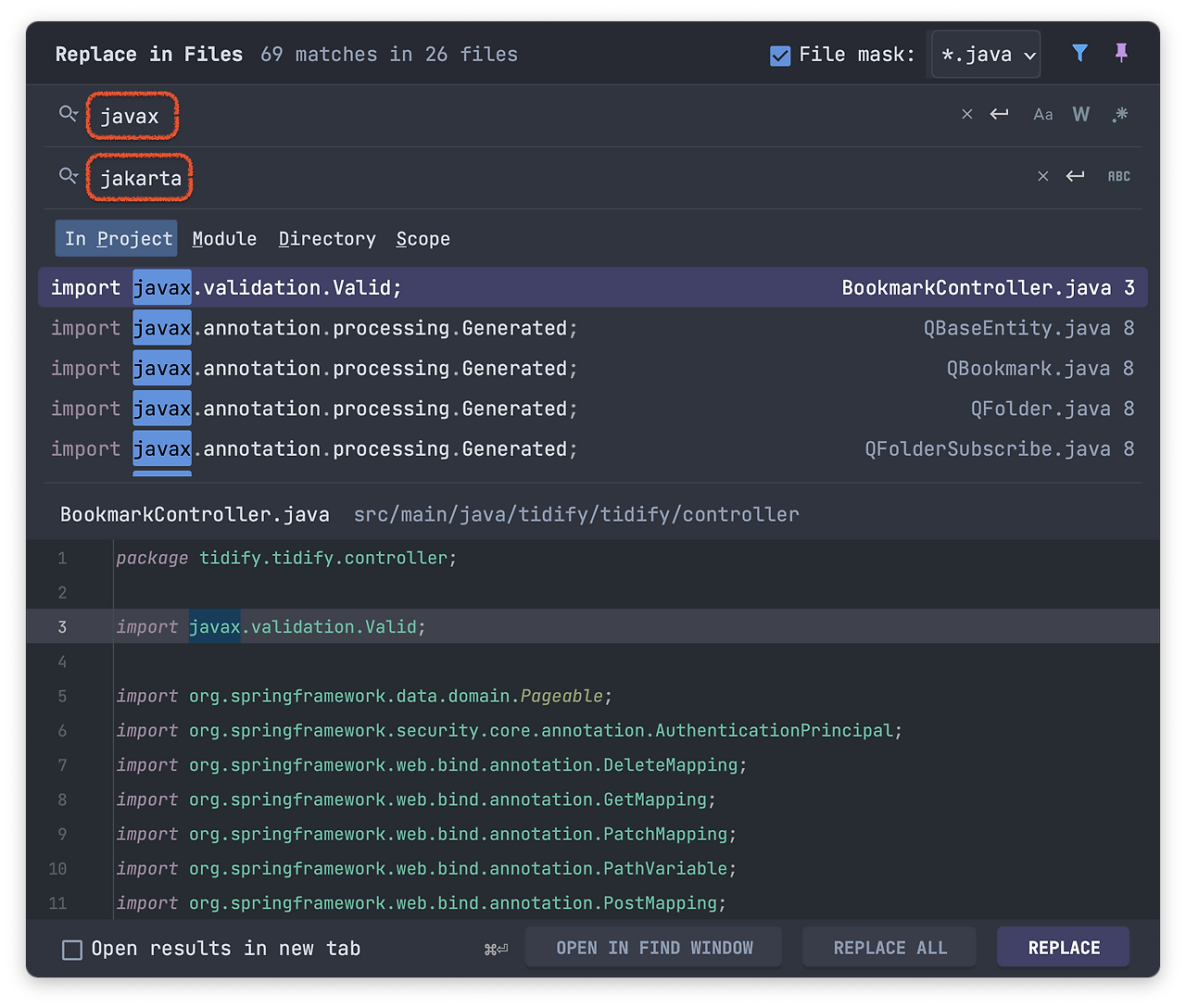
Task: Clear the jakarta replace field
Action: click(1043, 176)
